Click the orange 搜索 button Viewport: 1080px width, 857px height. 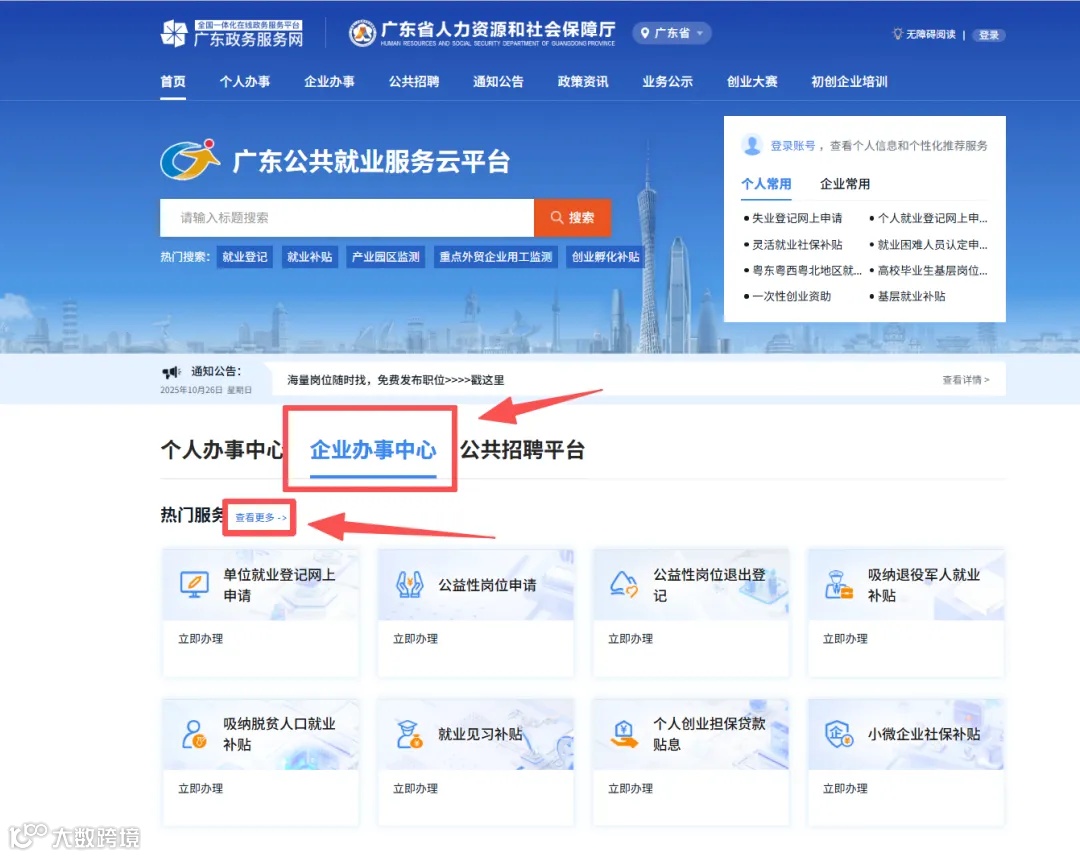572,218
